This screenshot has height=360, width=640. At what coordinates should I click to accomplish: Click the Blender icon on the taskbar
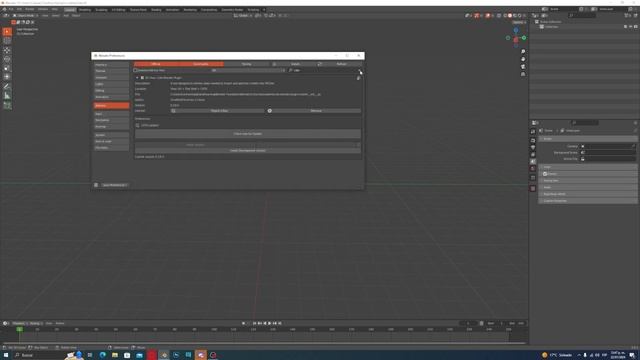click(x=164, y=355)
